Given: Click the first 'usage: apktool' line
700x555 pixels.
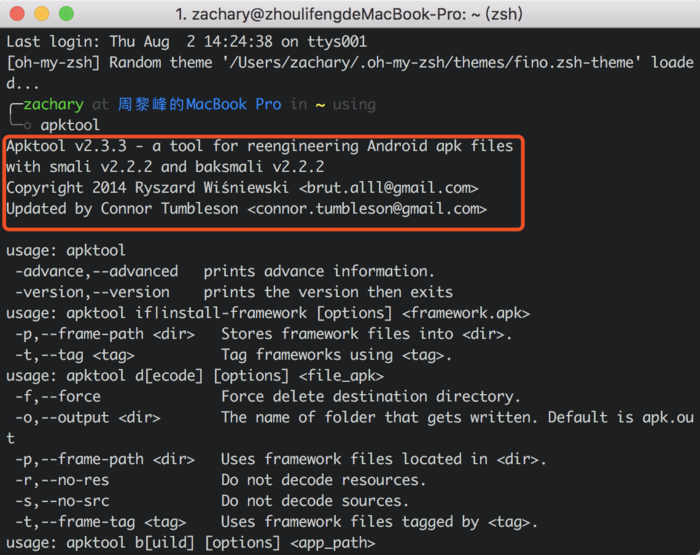Looking at the screenshot, I should (x=66, y=250).
